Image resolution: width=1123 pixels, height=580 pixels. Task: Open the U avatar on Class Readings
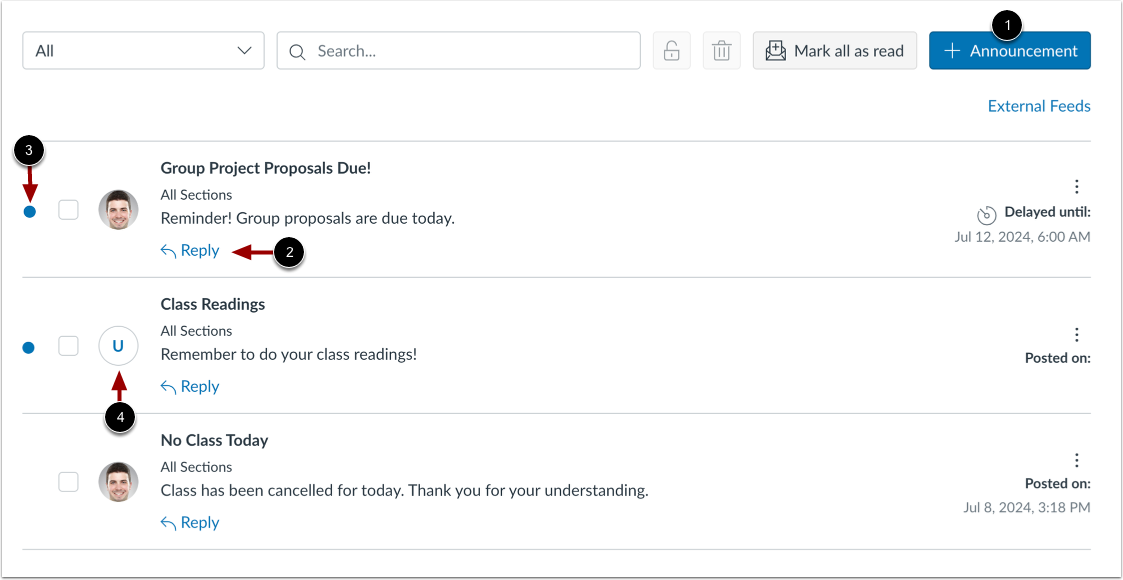[x=118, y=345]
